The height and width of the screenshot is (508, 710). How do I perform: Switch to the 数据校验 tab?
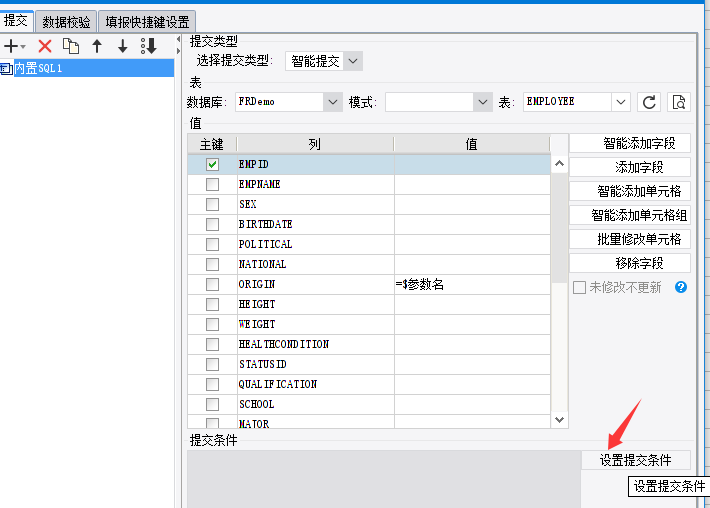coord(66,22)
